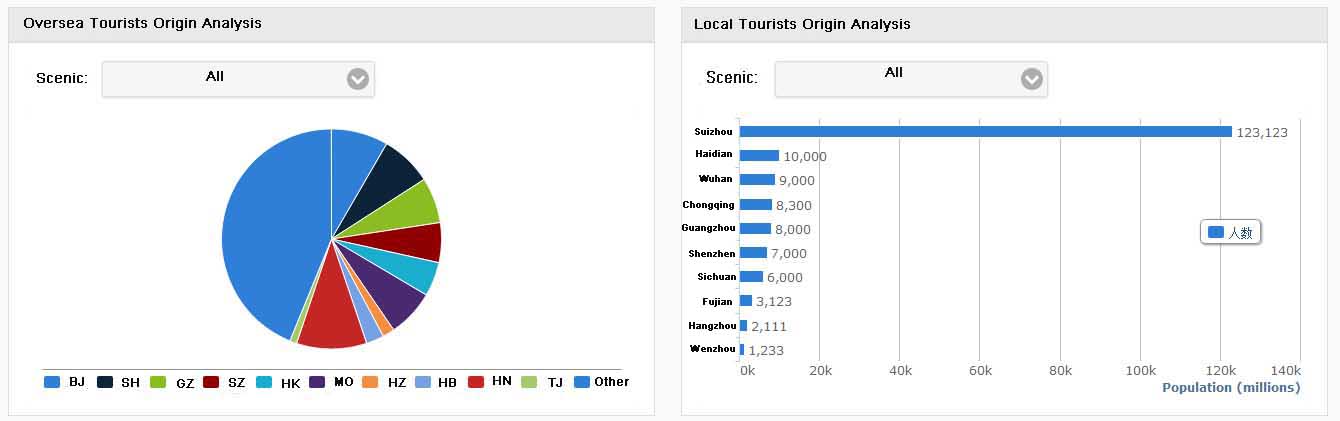Image resolution: width=1340 pixels, height=421 pixels.
Task: Click the TJ legend marker
Action: pyautogui.click(x=529, y=382)
